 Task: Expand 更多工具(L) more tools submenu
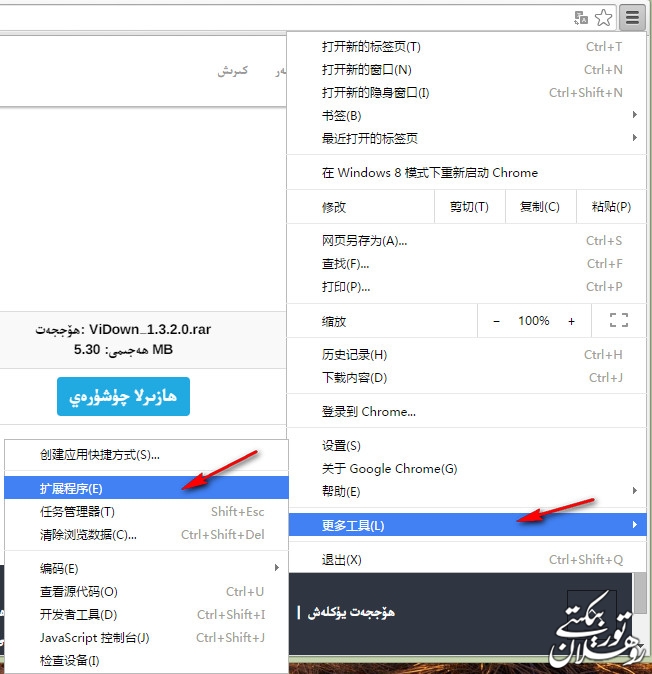tap(468, 525)
